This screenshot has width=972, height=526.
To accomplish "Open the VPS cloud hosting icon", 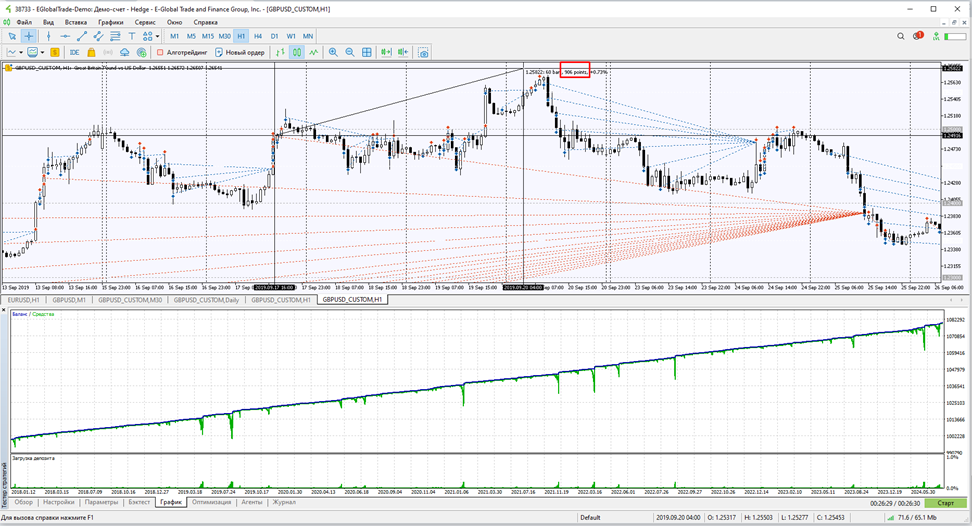I will [125, 53].
